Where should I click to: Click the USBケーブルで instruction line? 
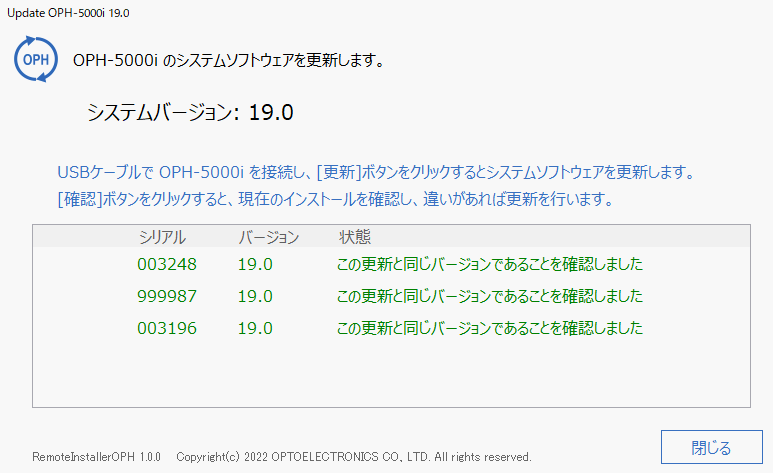(x=376, y=172)
